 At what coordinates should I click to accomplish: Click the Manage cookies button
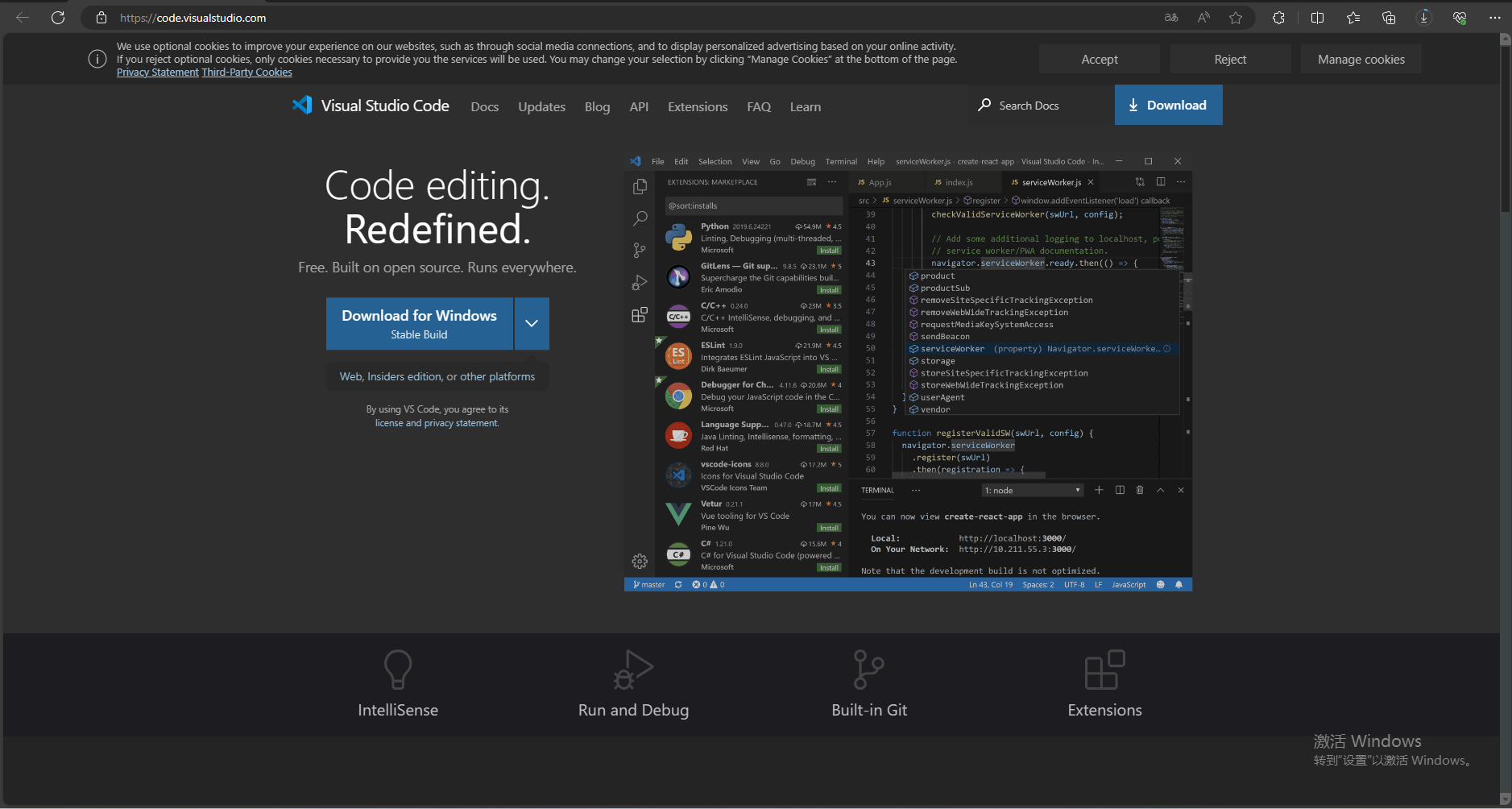(x=1361, y=59)
